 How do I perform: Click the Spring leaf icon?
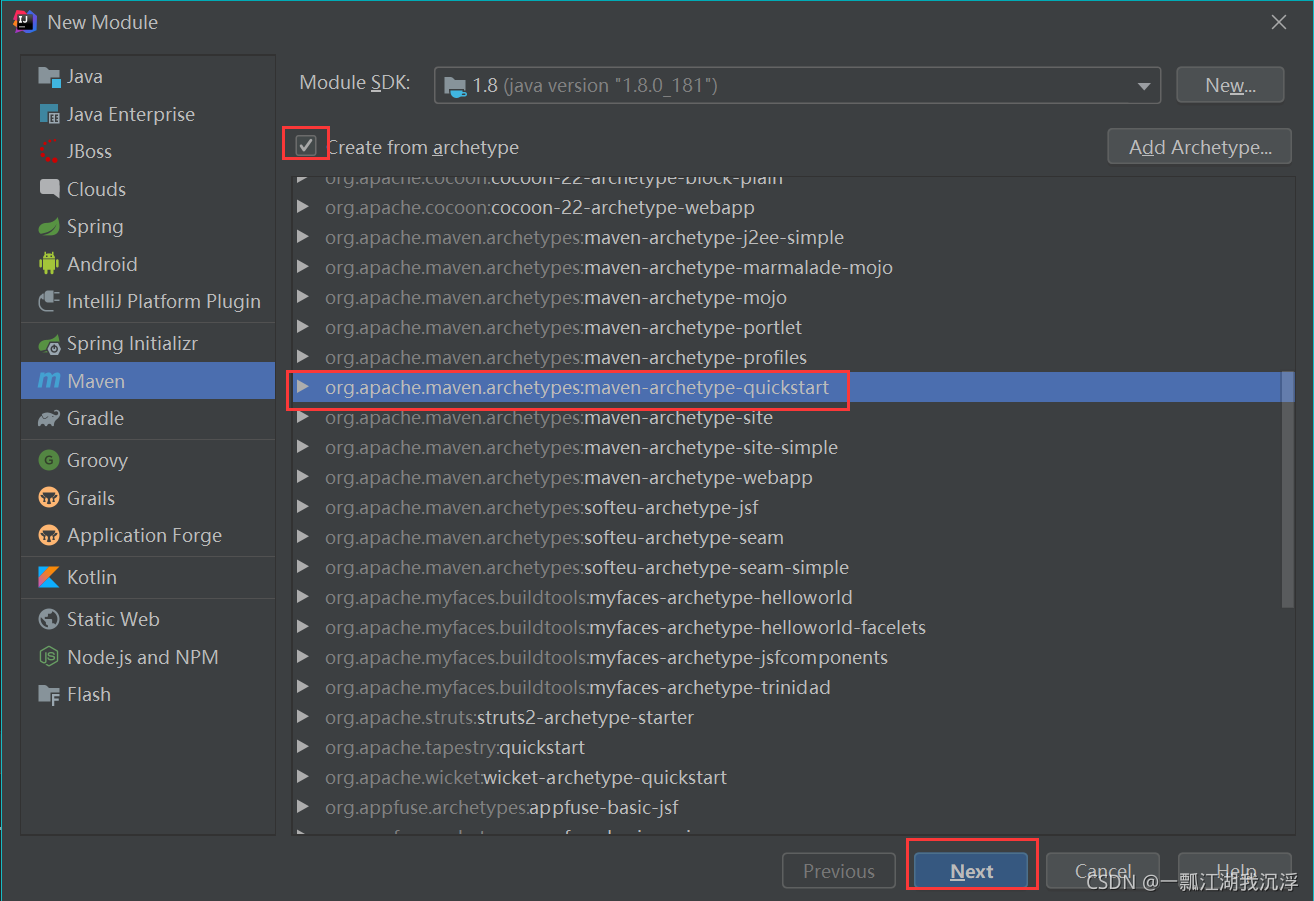point(49,227)
